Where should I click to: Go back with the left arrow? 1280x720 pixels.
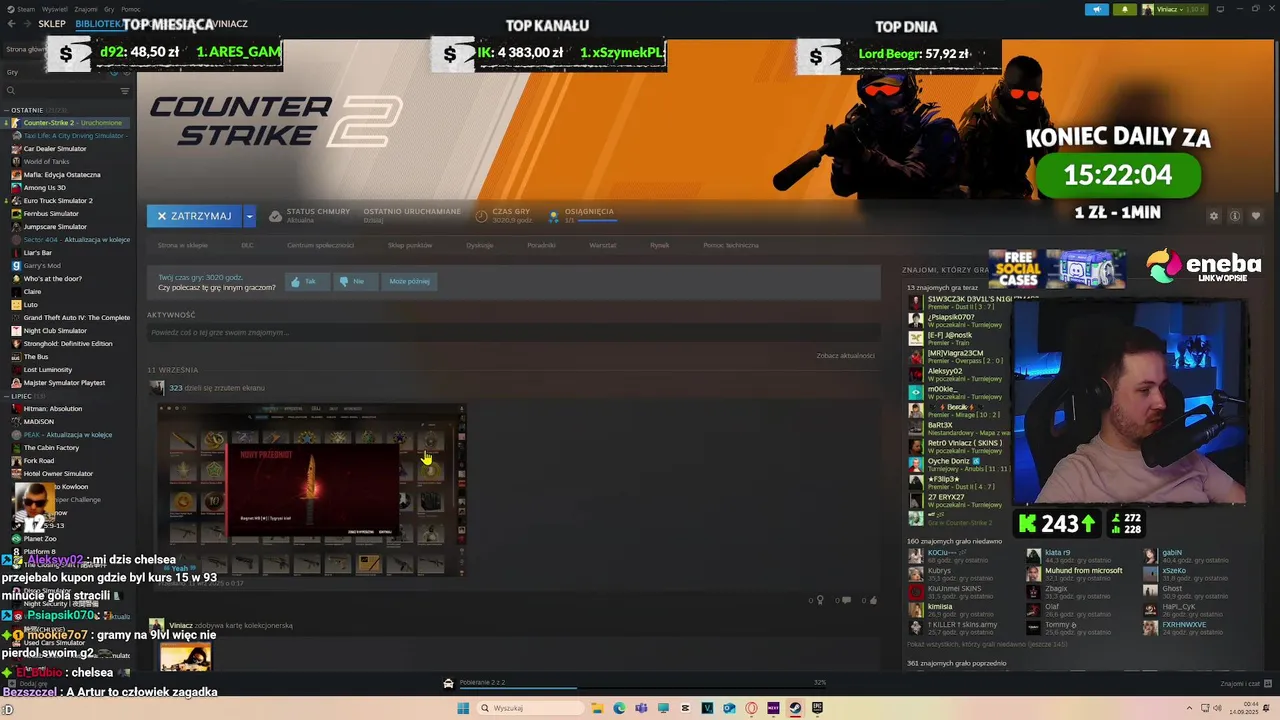pos(12,24)
